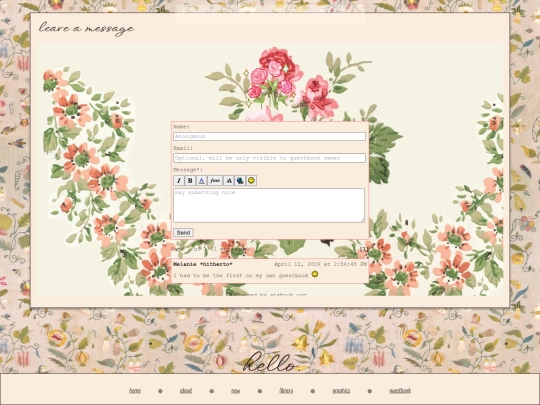Apply bold formatting to the message
540x405 pixels.
pyautogui.click(x=190, y=180)
